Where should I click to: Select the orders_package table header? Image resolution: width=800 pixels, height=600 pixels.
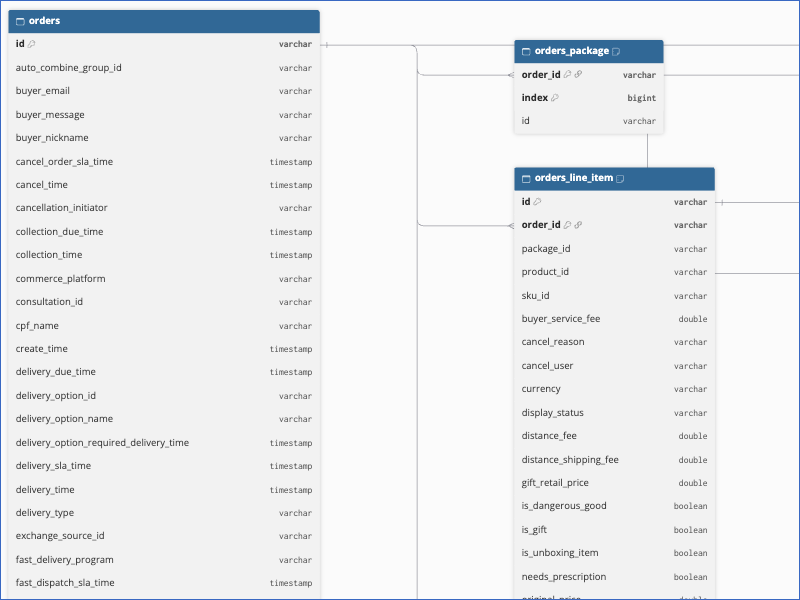tap(589, 52)
